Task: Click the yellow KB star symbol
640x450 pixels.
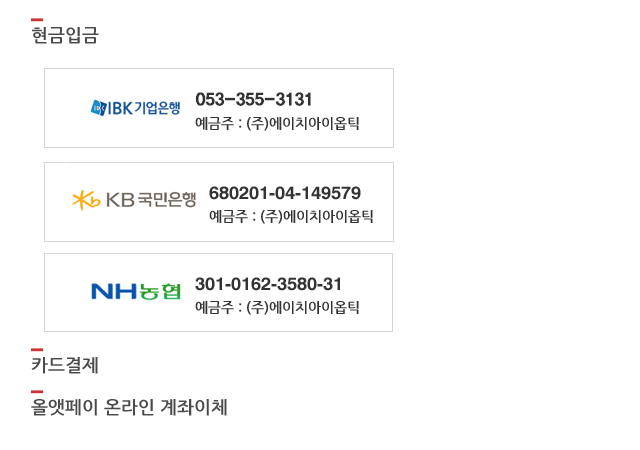Action: click(86, 200)
